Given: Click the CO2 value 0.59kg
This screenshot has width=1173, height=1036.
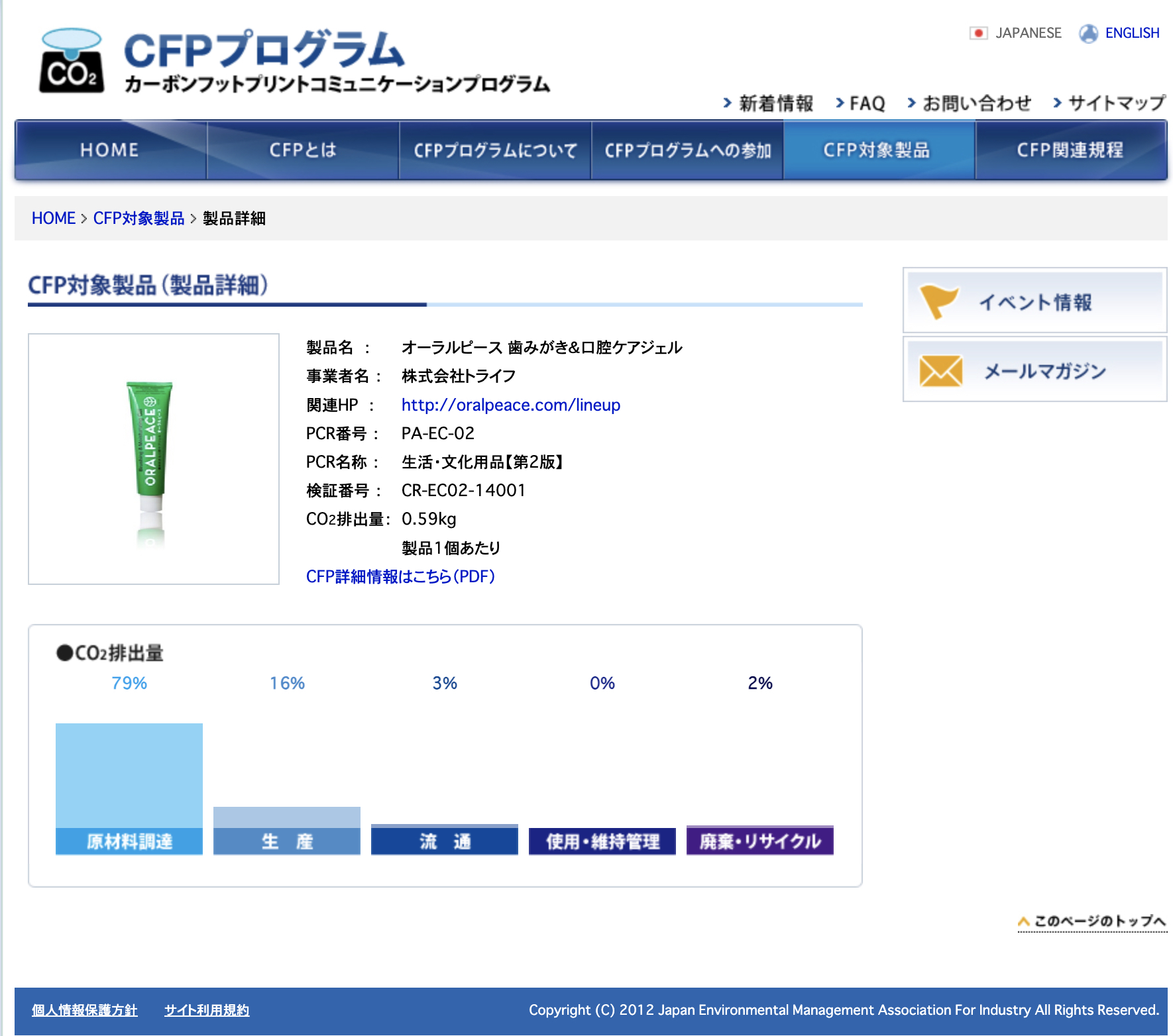Looking at the screenshot, I should click(x=429, y=519).
